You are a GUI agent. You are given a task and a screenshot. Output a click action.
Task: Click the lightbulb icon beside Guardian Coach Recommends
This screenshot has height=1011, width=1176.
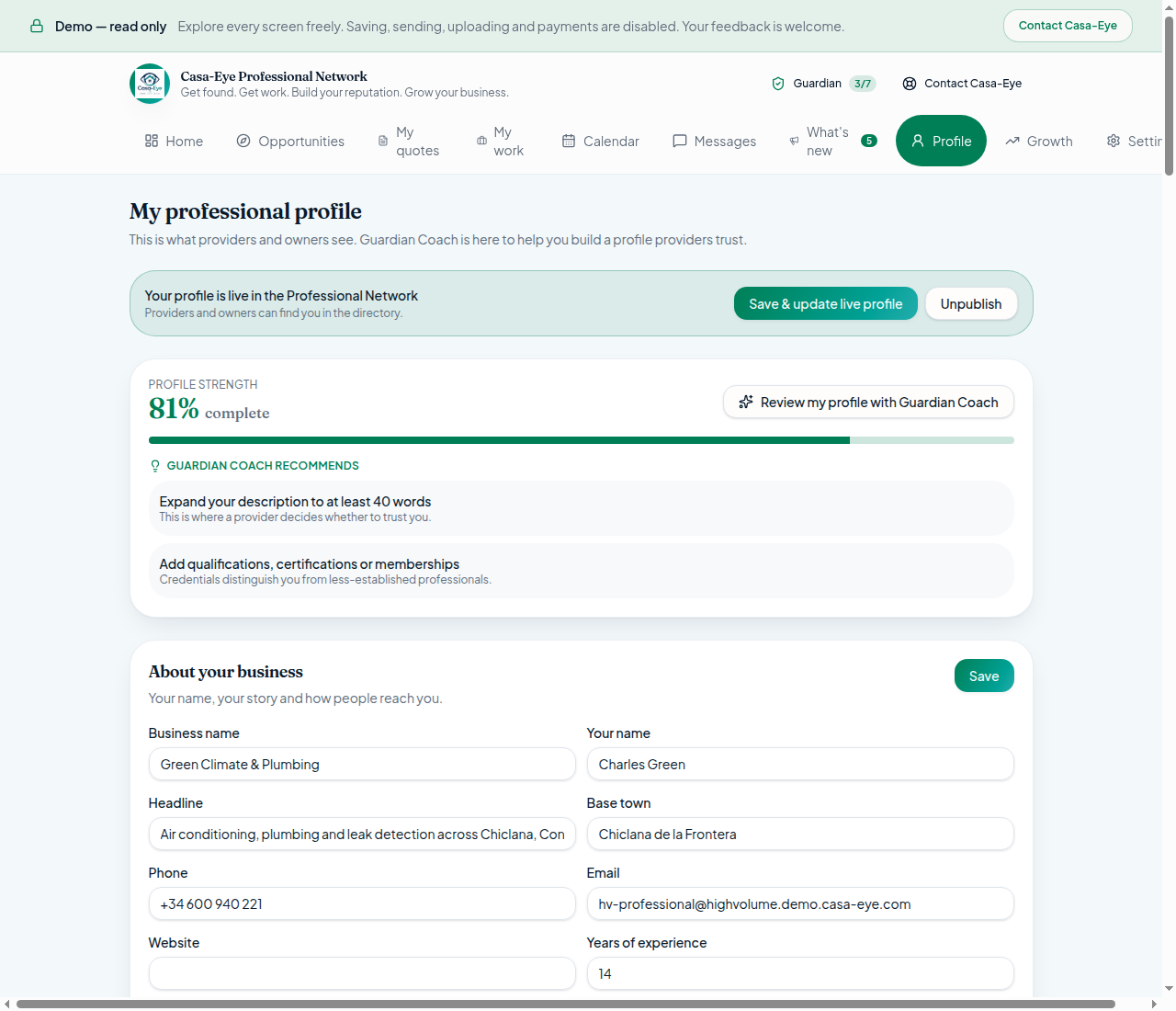pyautogui.click(x=155, y=466)
